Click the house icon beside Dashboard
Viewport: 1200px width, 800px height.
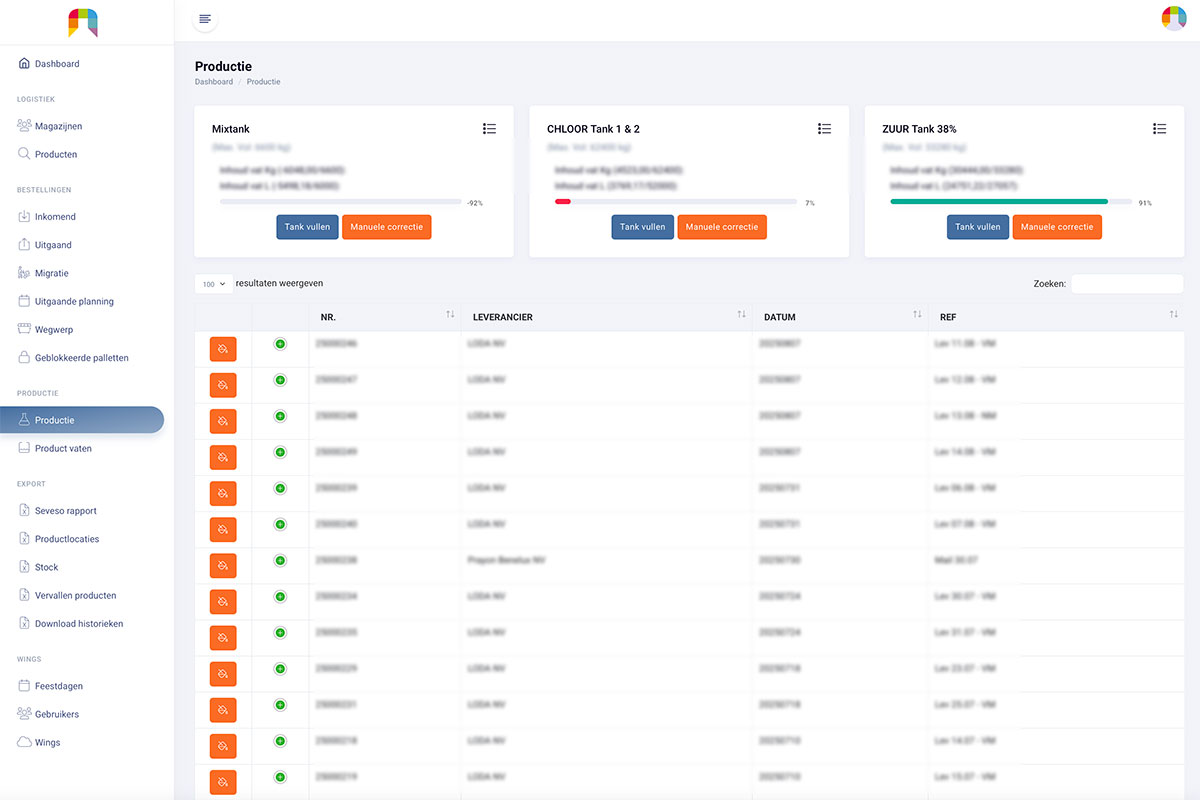(x=24, y=64)
